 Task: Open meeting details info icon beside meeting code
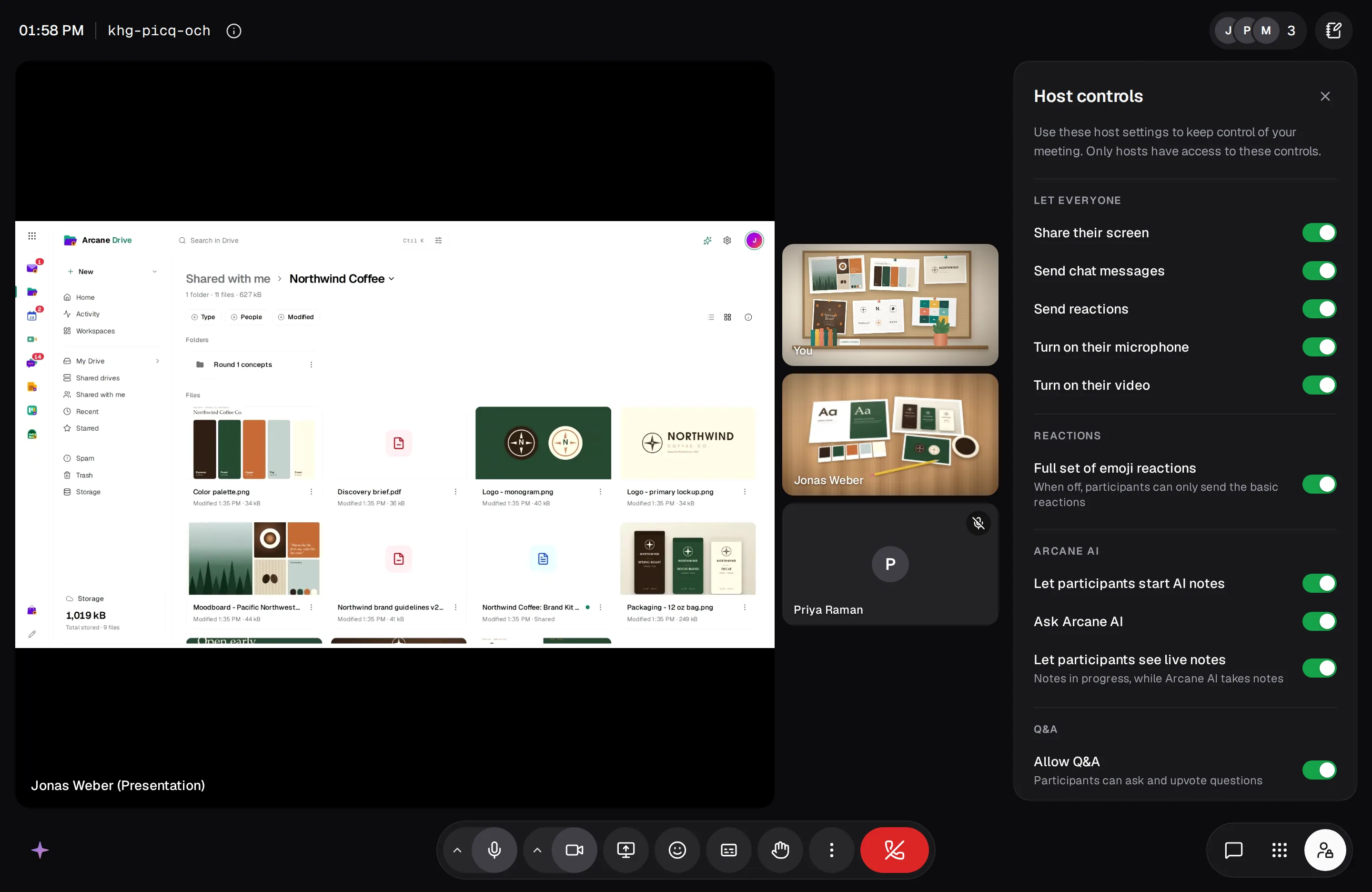[x=233, y=30]
